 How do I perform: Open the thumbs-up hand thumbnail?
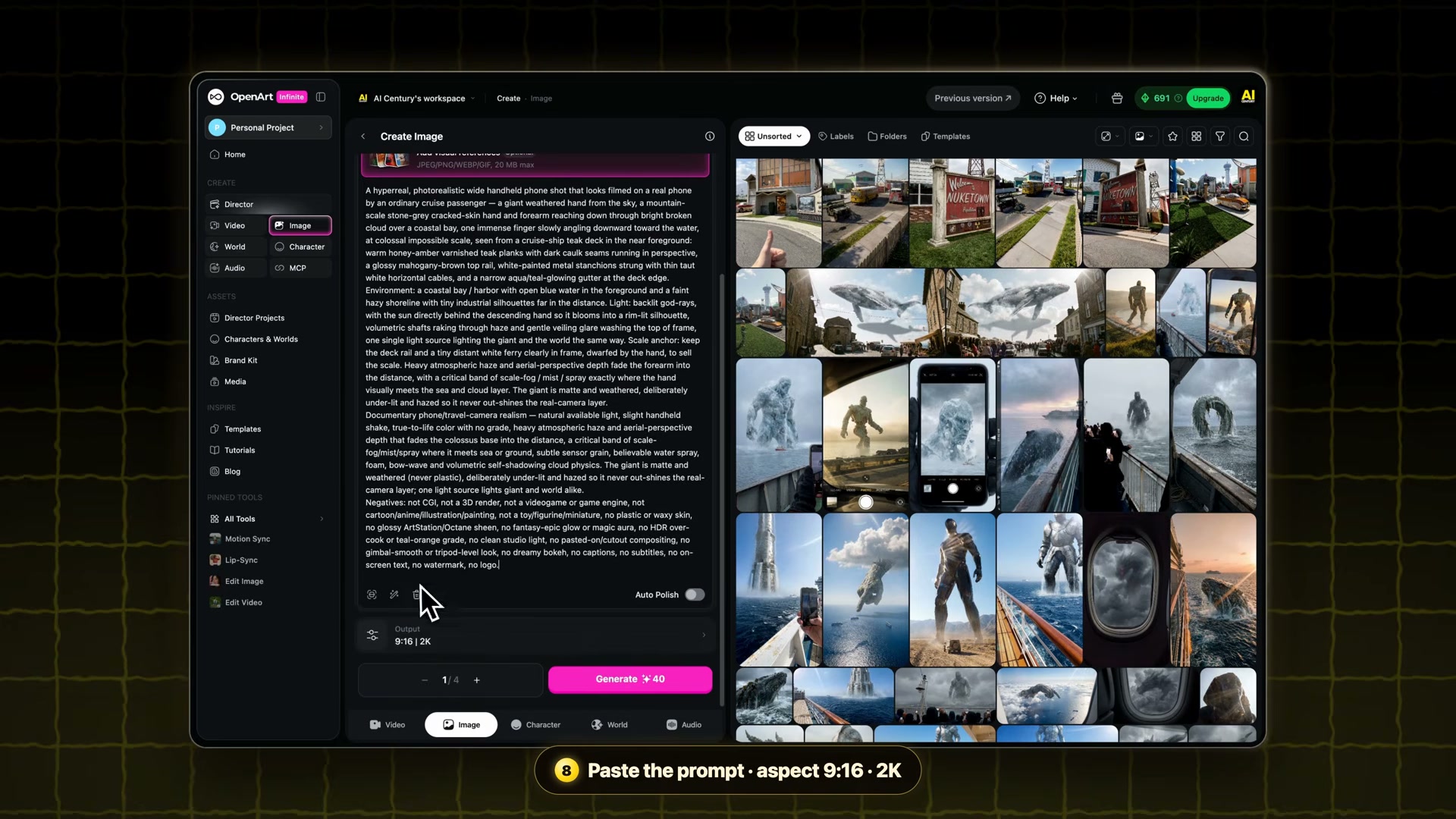click(779, 213)
